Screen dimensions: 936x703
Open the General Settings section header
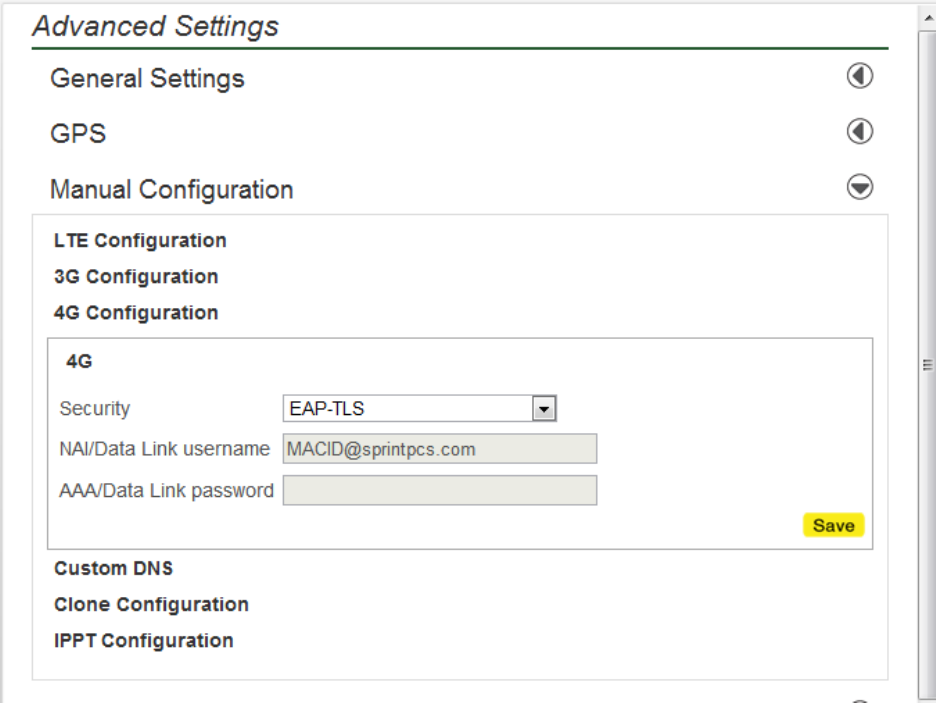147,78
